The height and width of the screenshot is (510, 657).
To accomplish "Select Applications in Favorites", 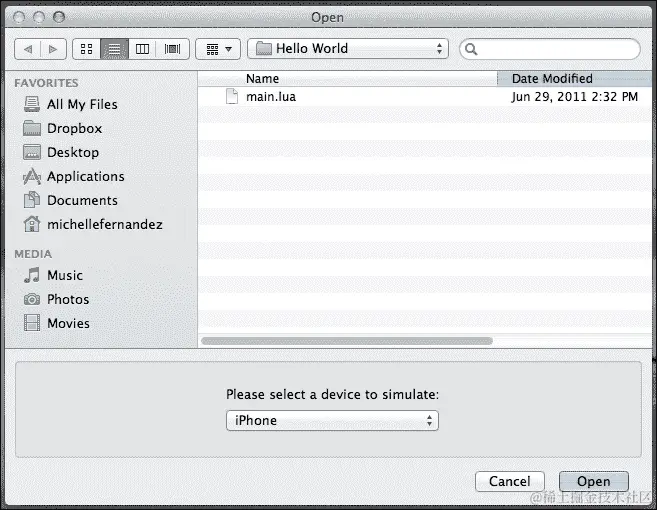I will (86, 176).
